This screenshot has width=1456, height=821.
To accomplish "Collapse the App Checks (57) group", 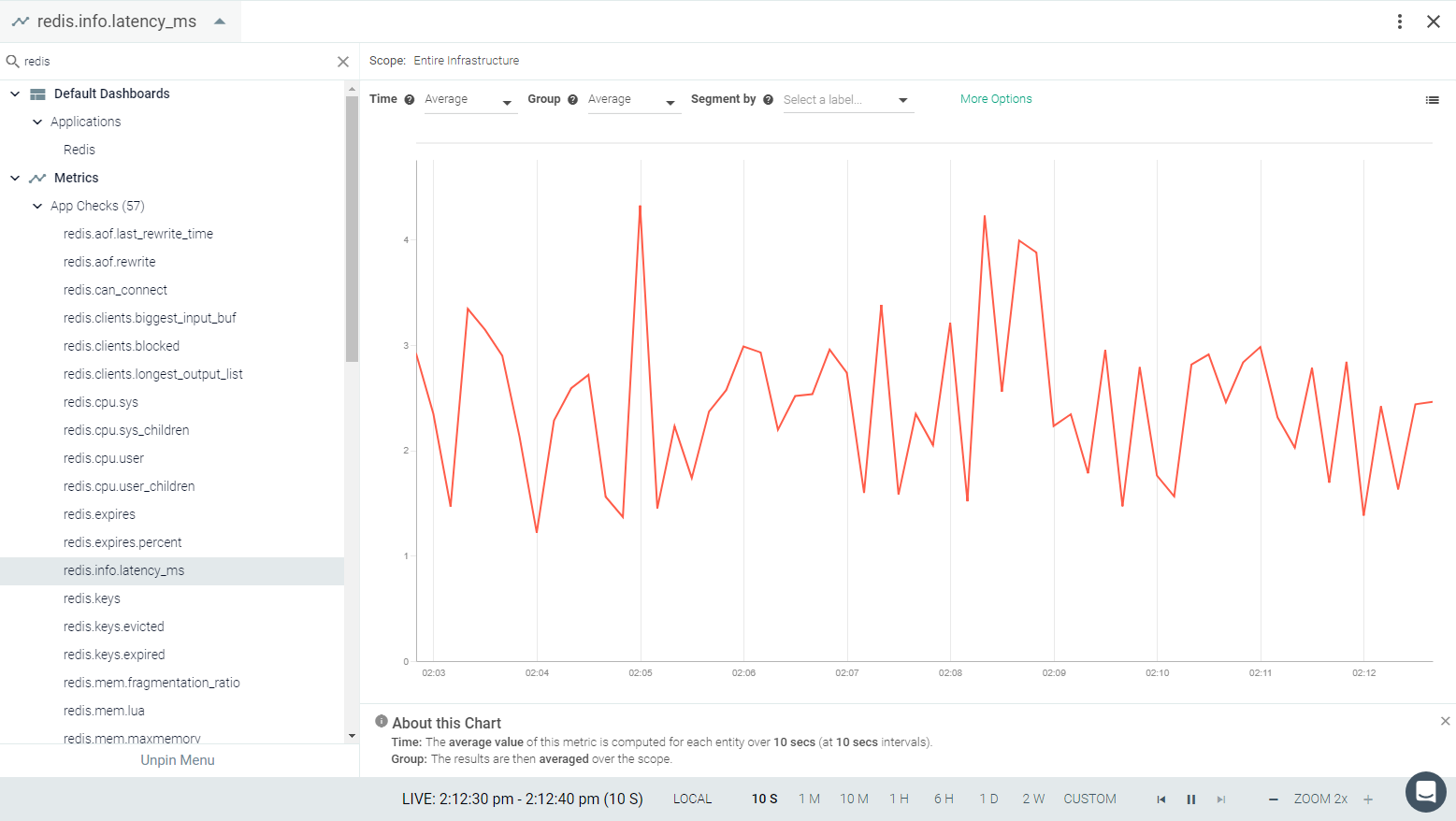I will (37, 206).
